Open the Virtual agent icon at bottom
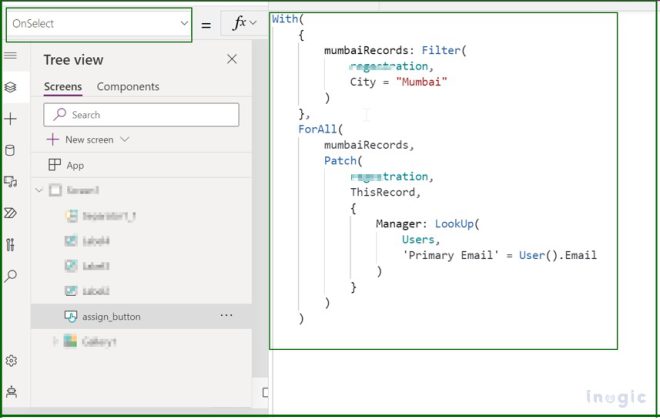The height and width of the screenshot is (420, 660). (11, 392)
